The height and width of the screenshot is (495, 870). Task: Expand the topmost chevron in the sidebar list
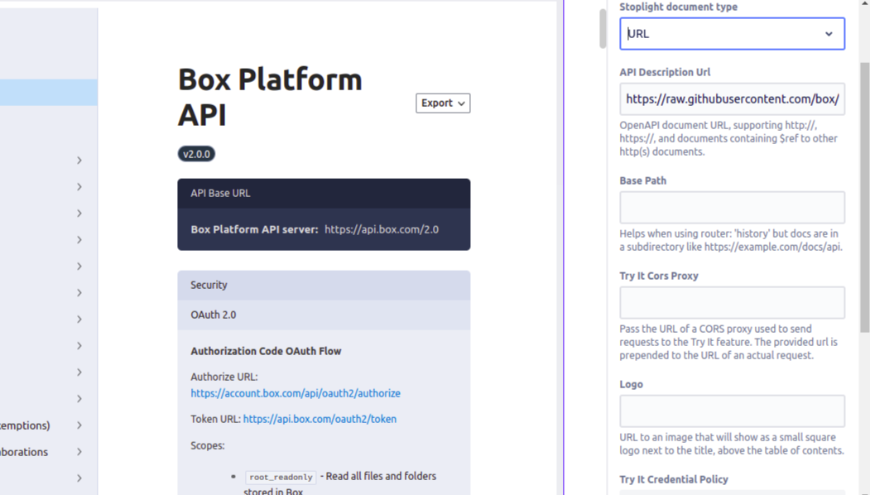click(x=79, y=160)
